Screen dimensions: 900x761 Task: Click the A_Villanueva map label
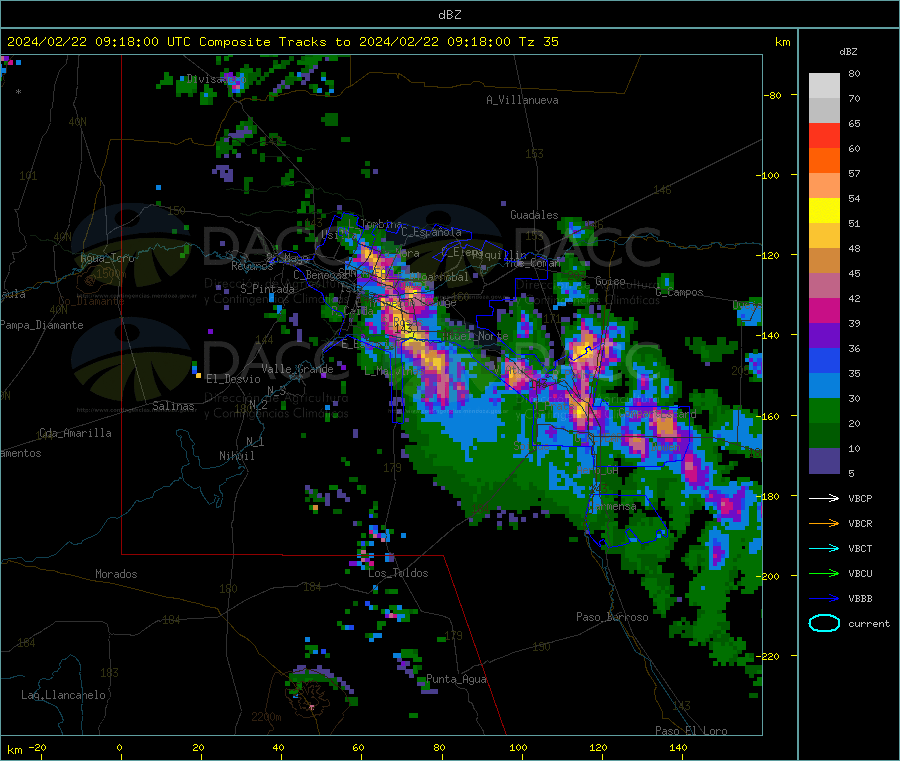tap(522, 100)
